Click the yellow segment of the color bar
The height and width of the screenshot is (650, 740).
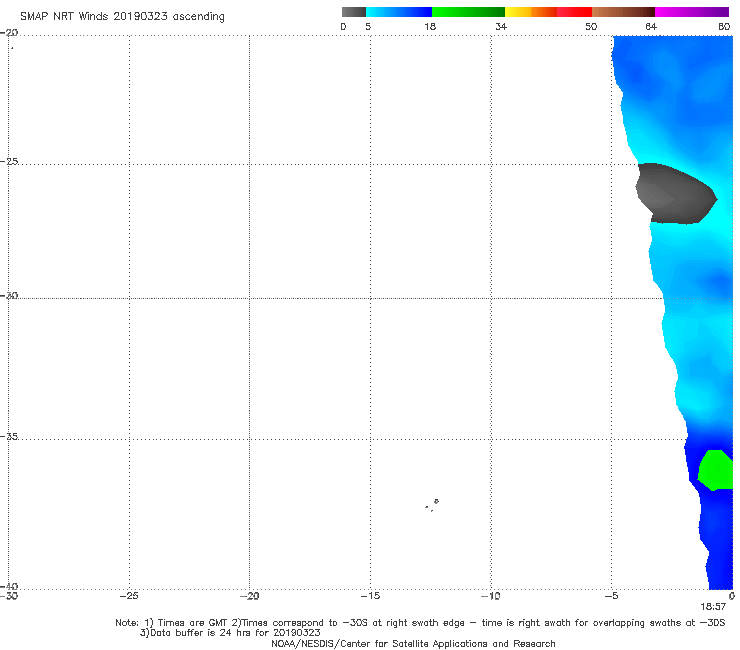[518, 12]
